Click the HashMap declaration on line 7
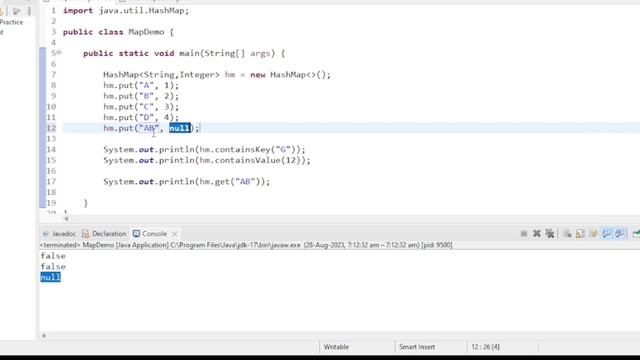 pos(217,75)
